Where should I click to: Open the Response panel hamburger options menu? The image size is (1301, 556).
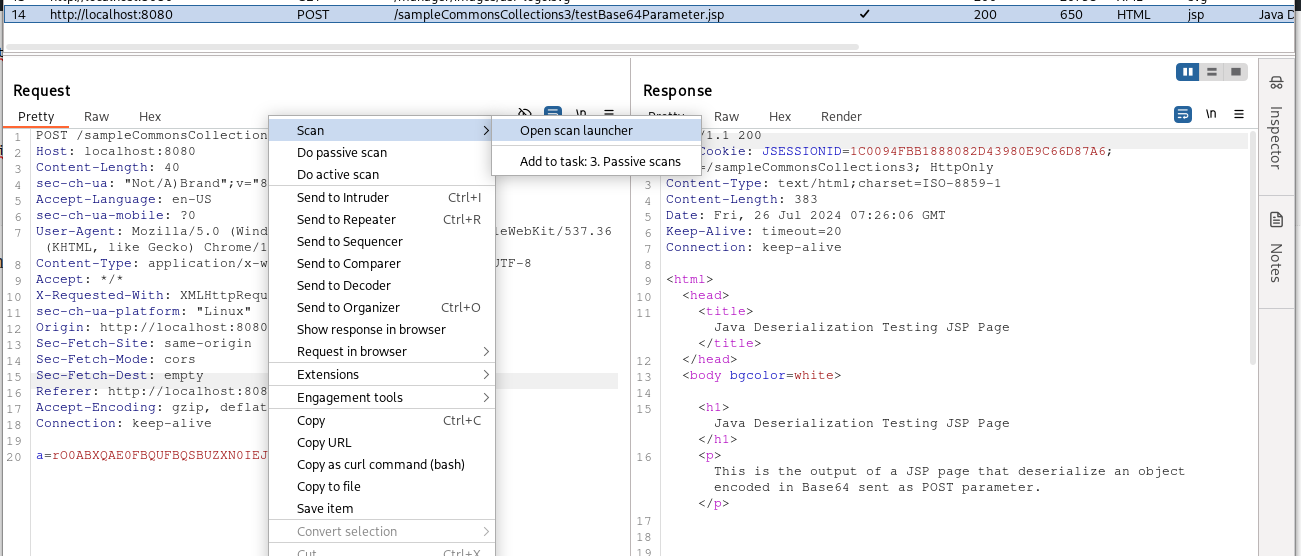pos(1239,114)
